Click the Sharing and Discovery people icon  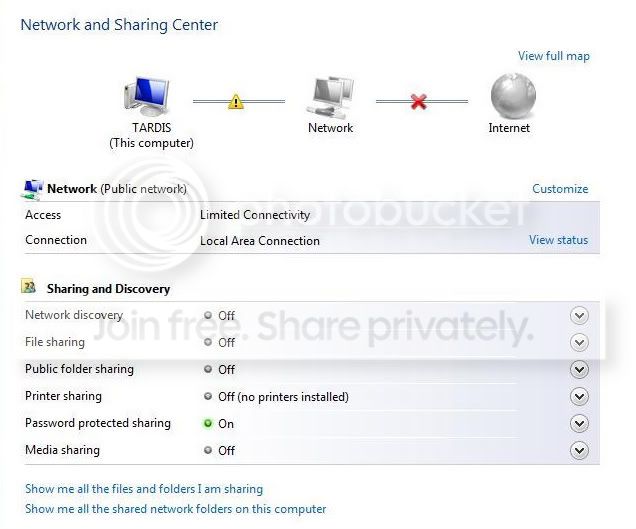click(28, 286)
